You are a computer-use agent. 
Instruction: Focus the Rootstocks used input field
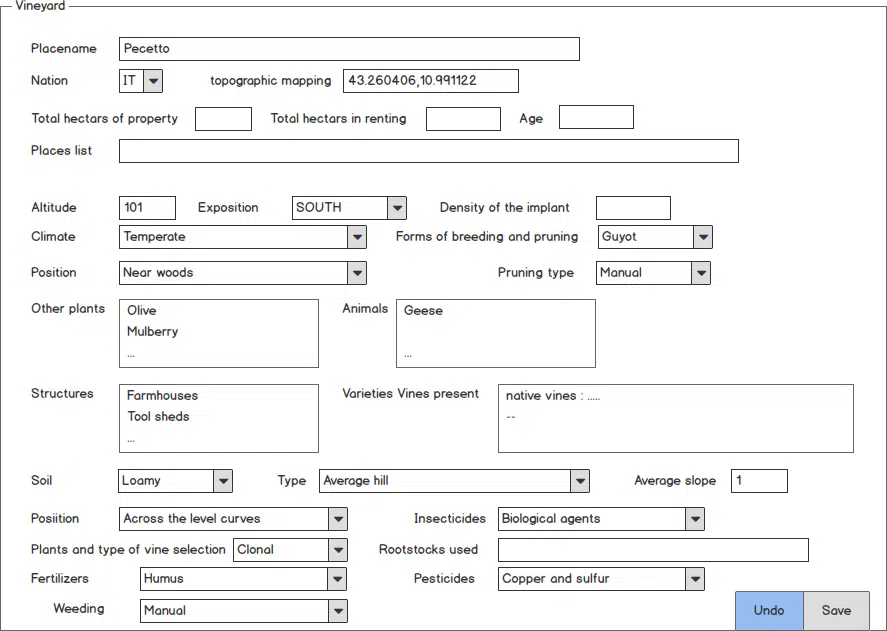(653, 550)
